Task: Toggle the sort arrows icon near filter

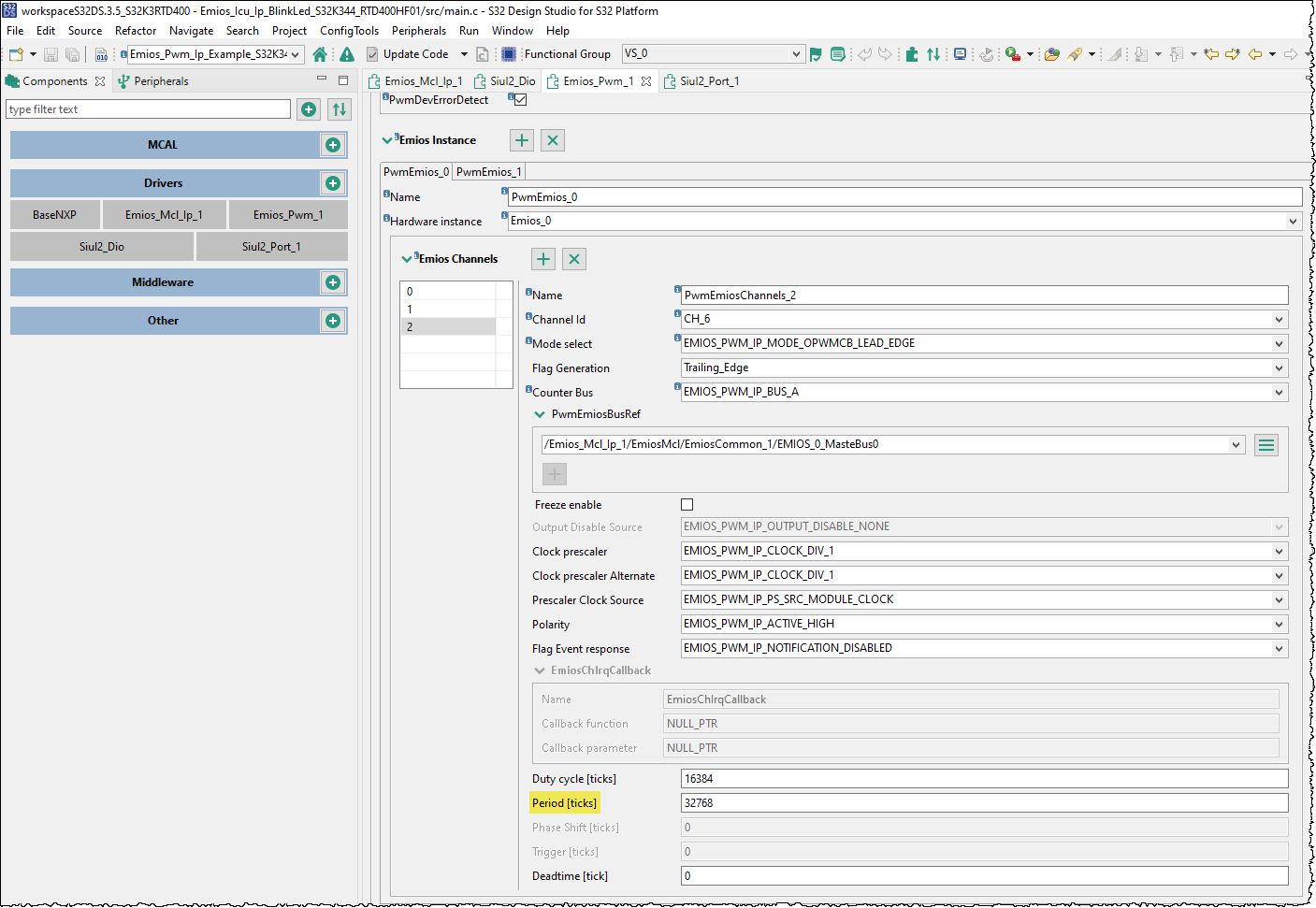Action: tap(340, 109)
